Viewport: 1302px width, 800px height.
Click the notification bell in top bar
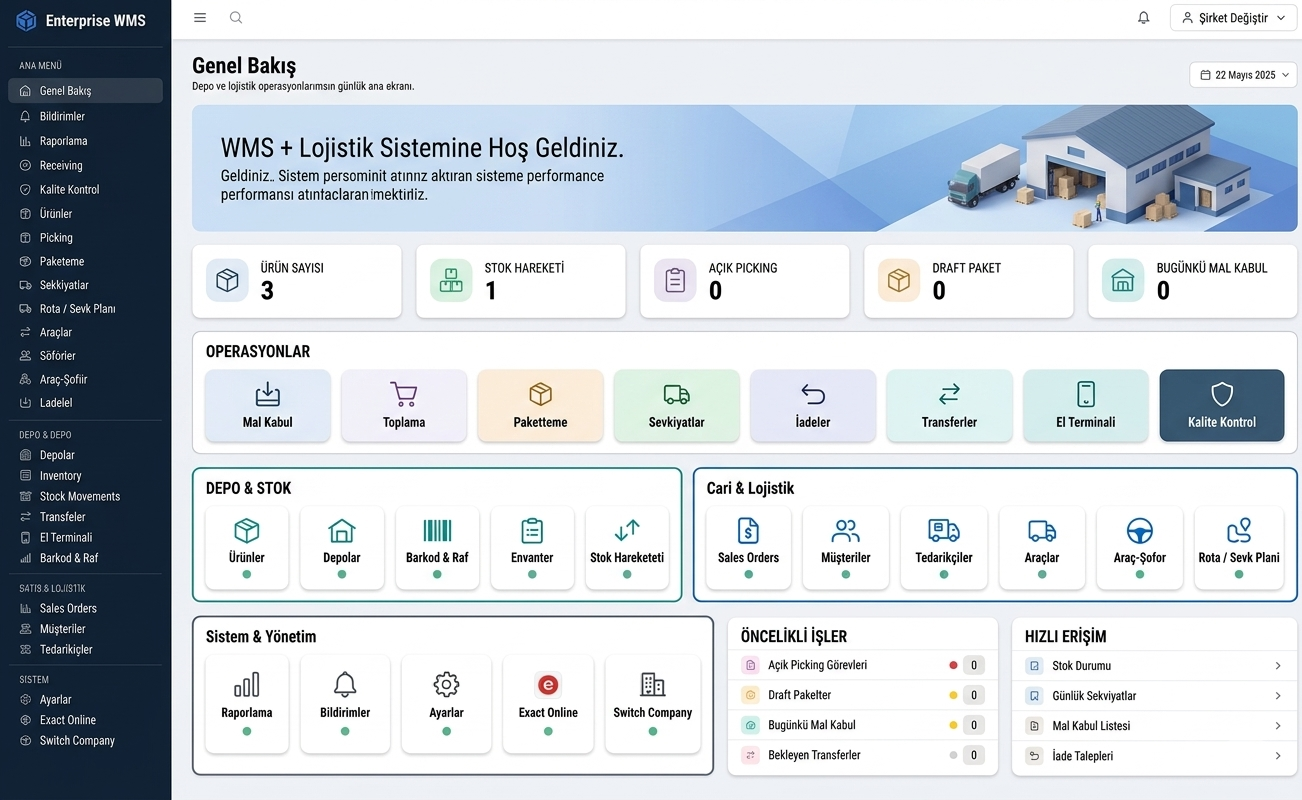(x=1144, y=18)
